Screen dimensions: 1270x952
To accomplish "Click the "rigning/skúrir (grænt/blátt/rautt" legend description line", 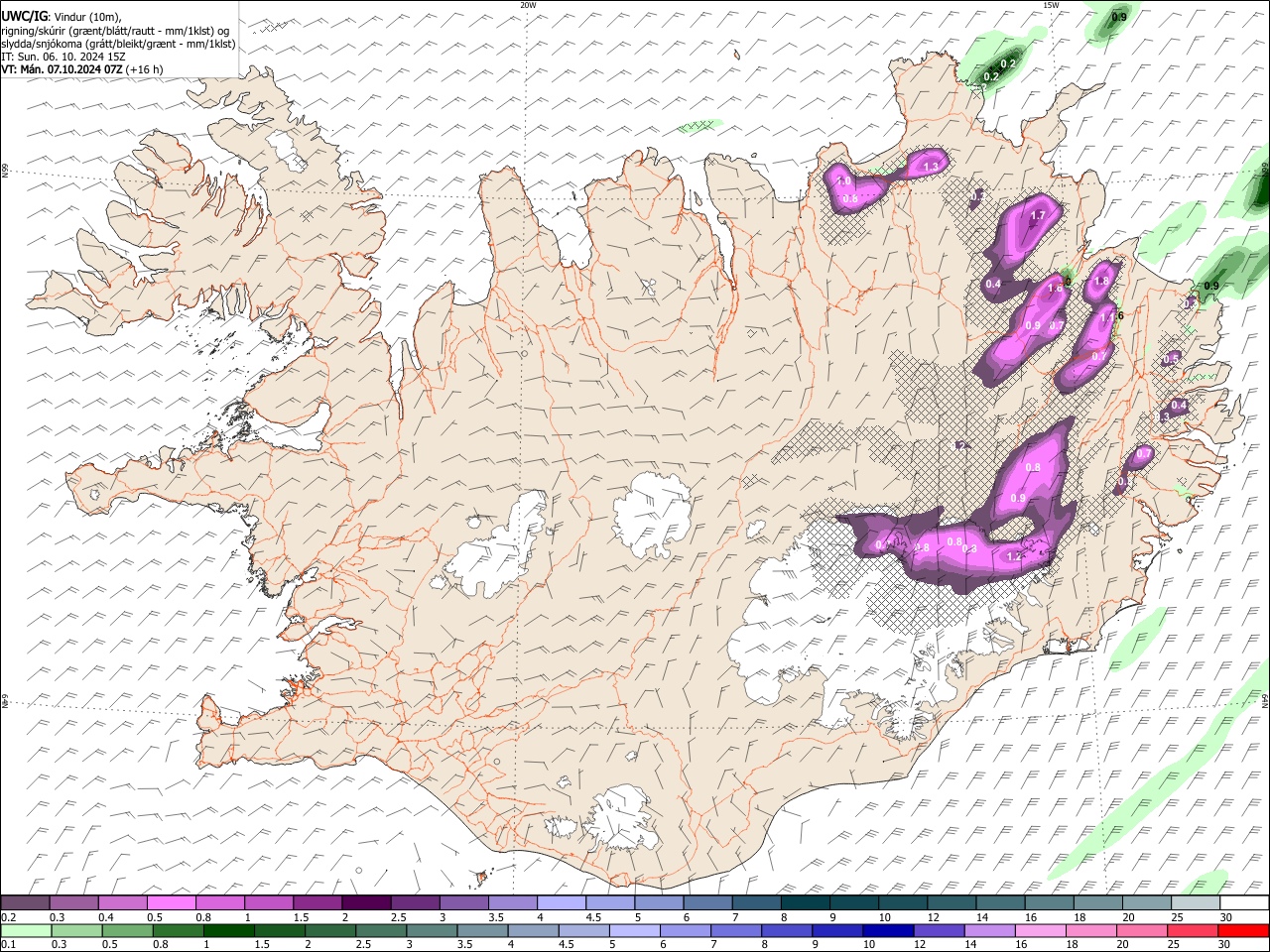I will [115, 30].
